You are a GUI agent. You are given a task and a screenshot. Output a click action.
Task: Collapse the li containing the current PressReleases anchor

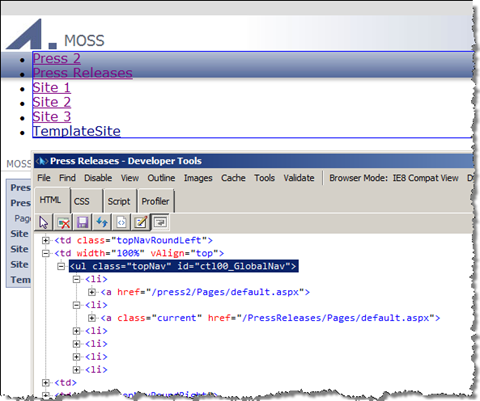[76, 305]
